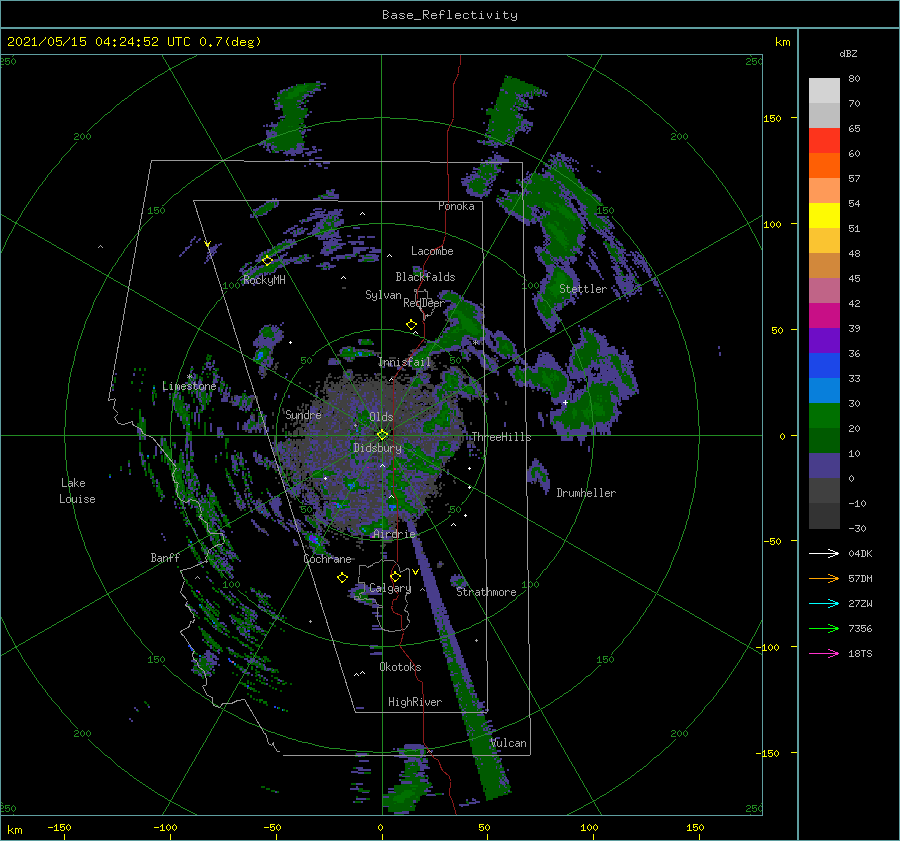Click the Olds town label
The image size is (900, 841).
click(x=381, y=417)
